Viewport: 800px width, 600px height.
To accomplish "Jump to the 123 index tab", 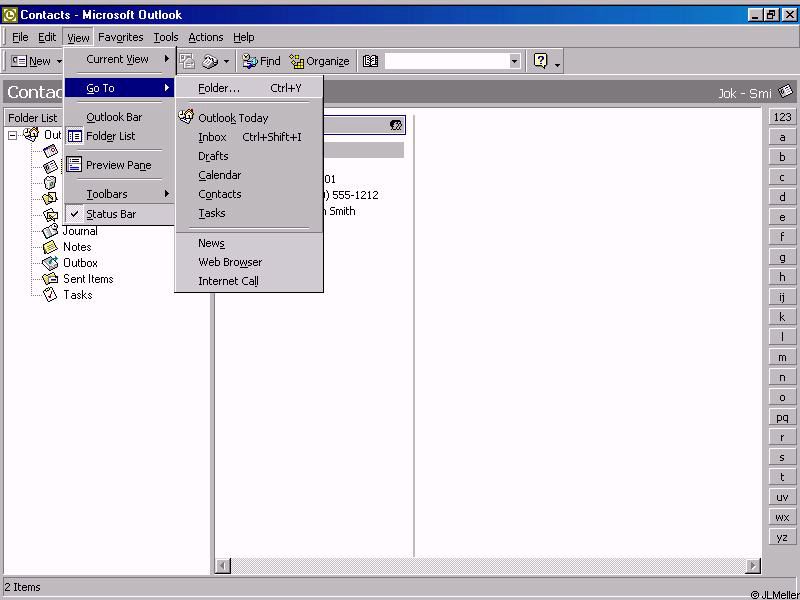I will (x=782, y=117).
